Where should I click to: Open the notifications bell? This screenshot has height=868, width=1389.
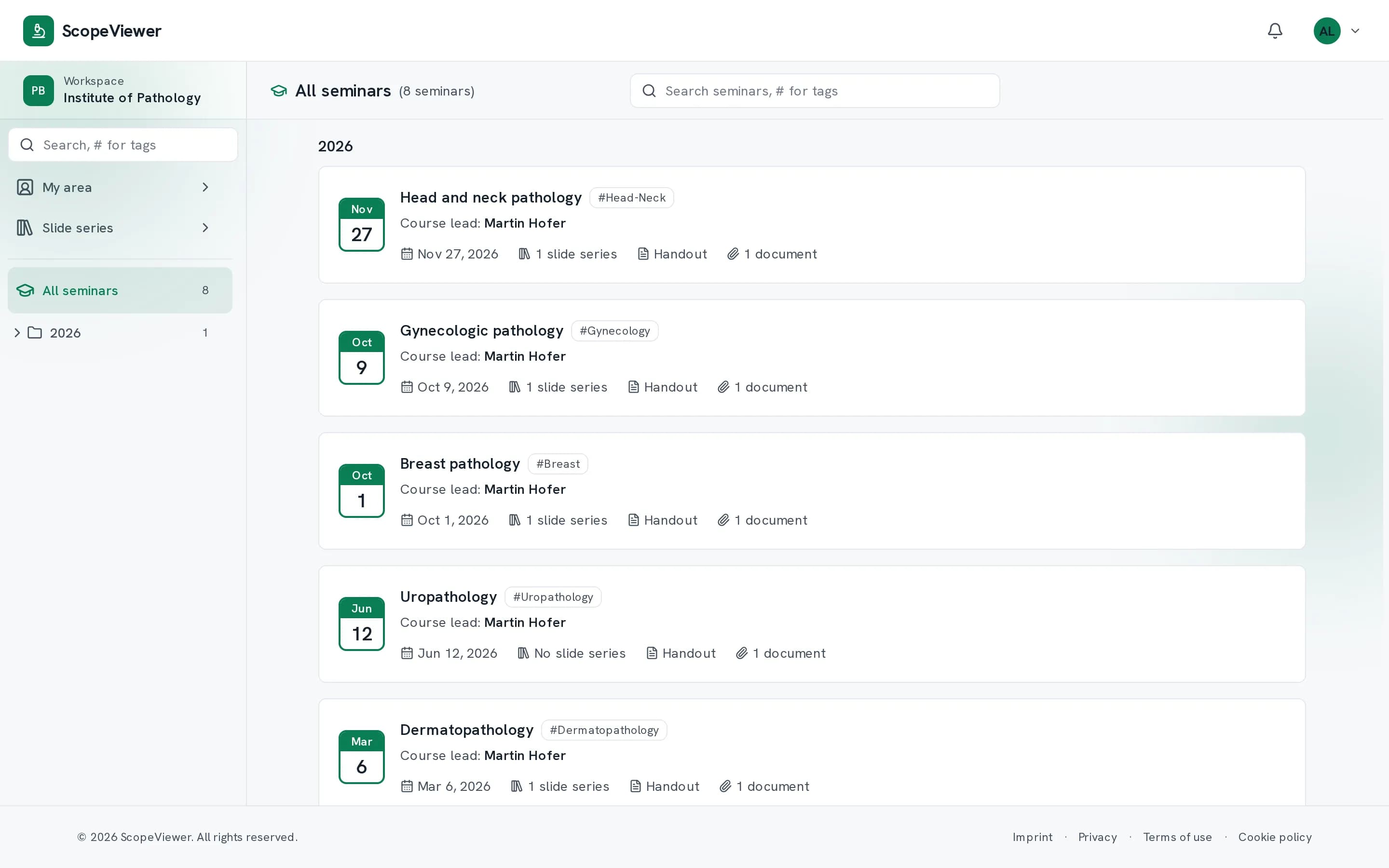(x=1275, y=30)
